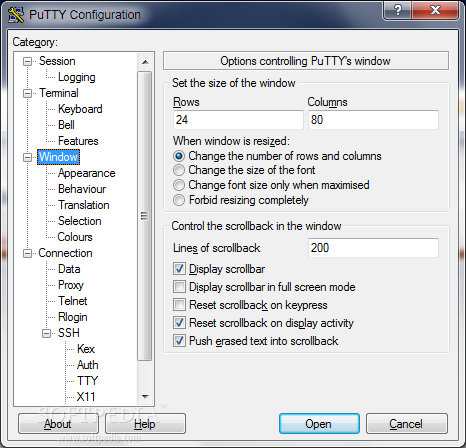Uncheck 'Push erased text into scrollback'
The image size is (466, 448).
[x=179, y=341]
